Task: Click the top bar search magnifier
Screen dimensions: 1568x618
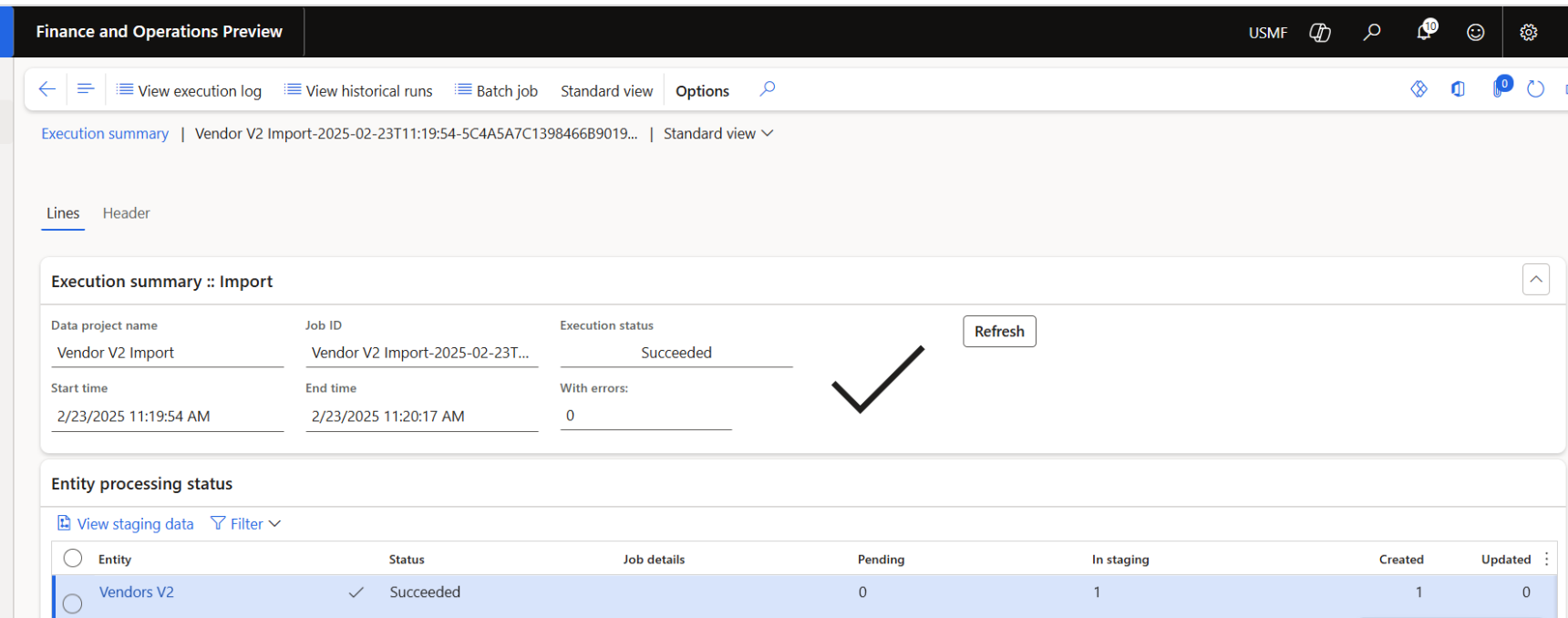Action: tap(1372, 33)
